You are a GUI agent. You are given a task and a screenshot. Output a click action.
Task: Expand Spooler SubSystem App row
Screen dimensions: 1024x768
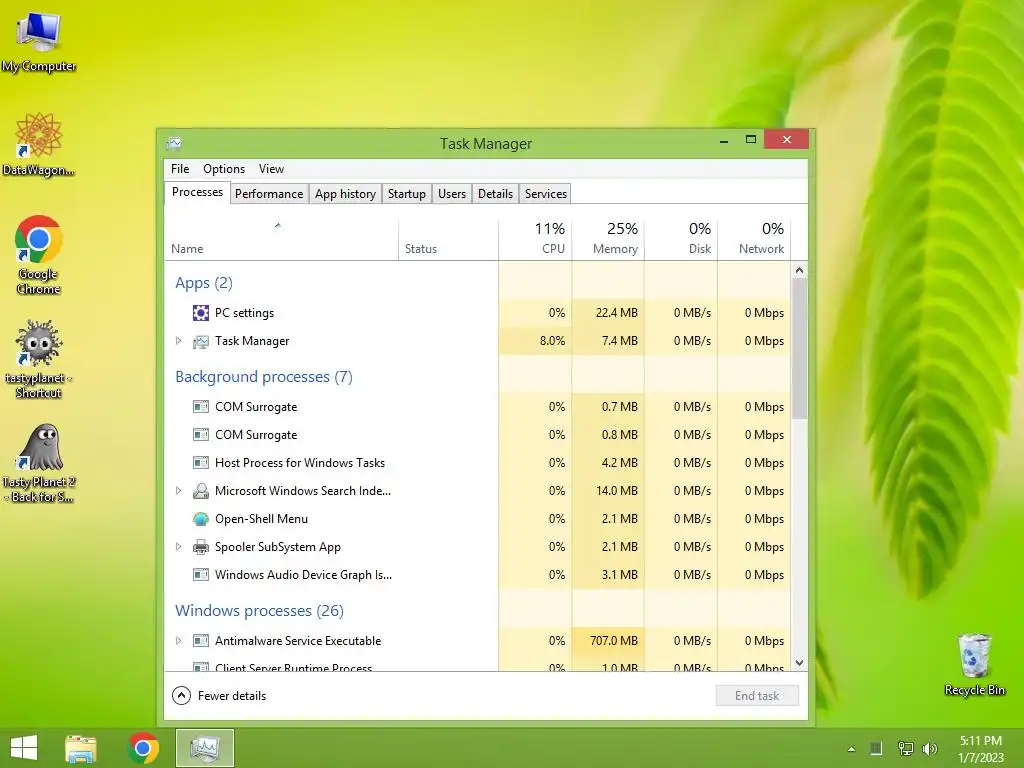[178, 547]
